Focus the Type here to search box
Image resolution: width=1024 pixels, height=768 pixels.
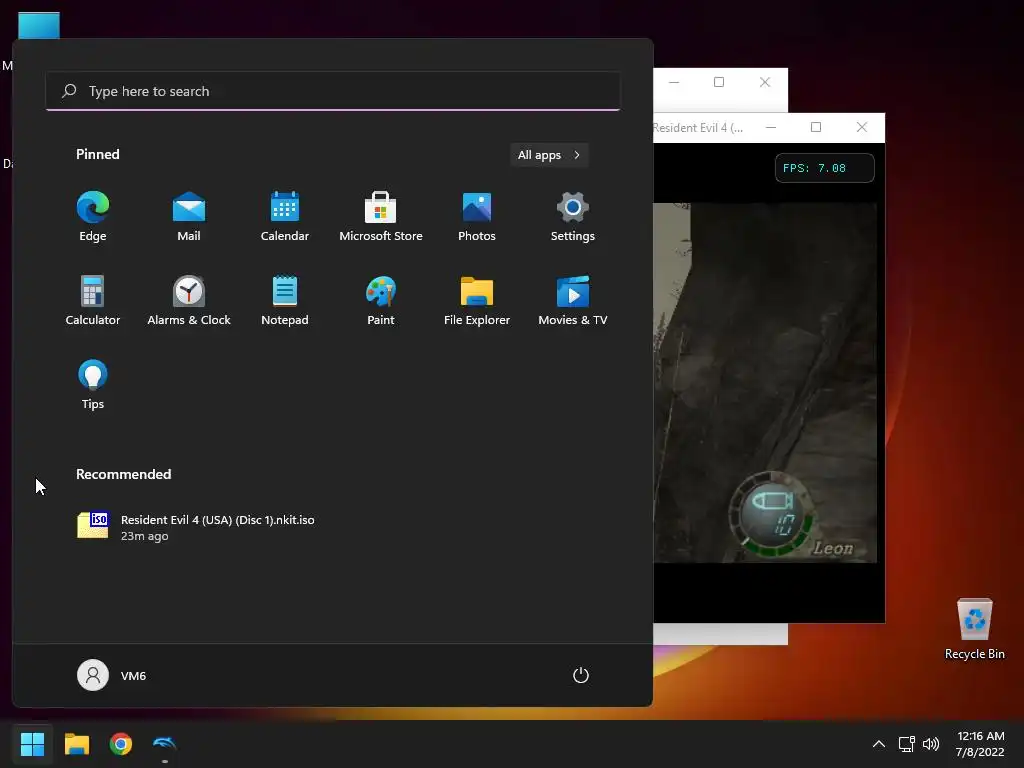pos(333,91)
